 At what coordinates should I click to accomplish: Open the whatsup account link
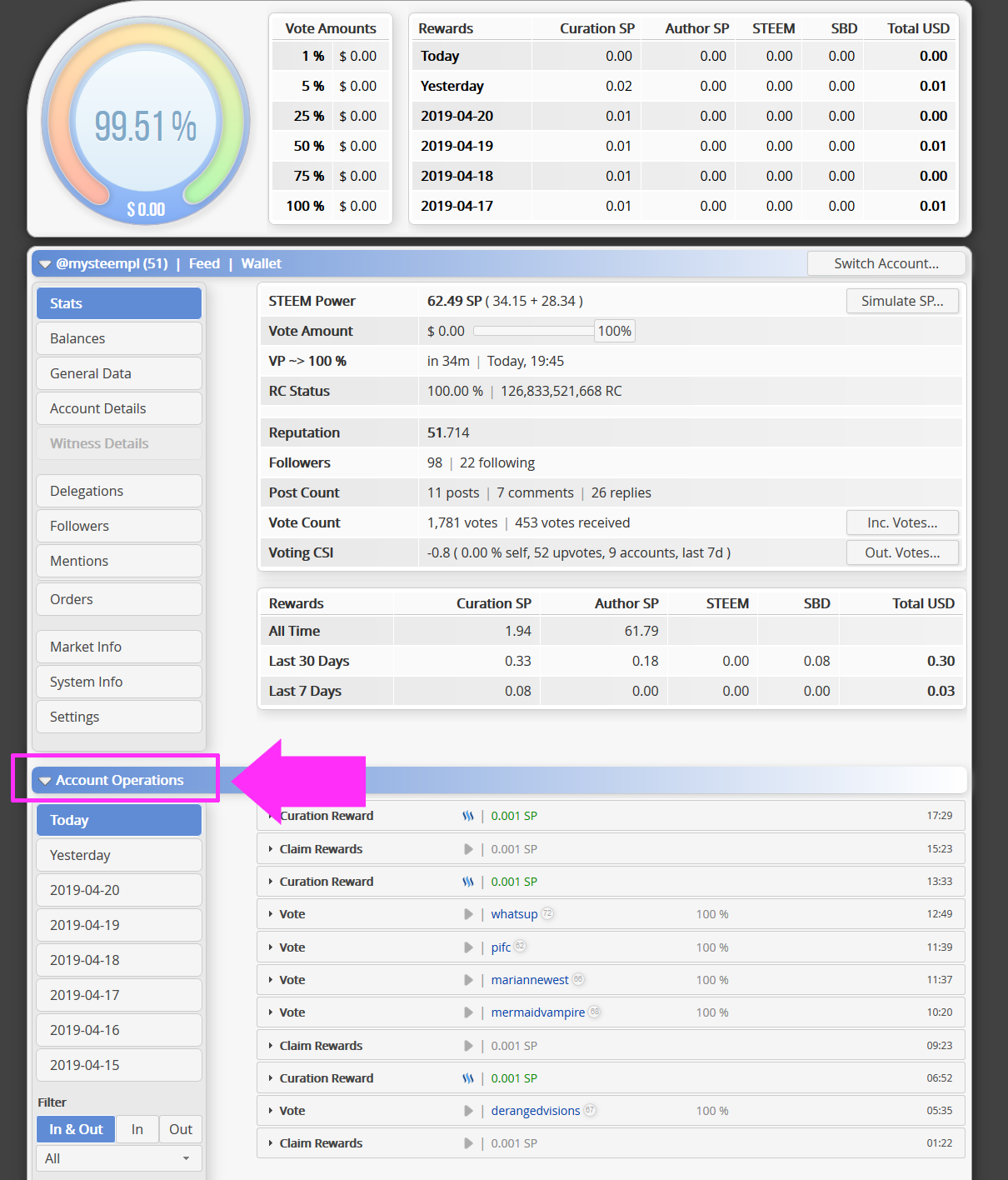pyautogui.click(x=514, y=914)
